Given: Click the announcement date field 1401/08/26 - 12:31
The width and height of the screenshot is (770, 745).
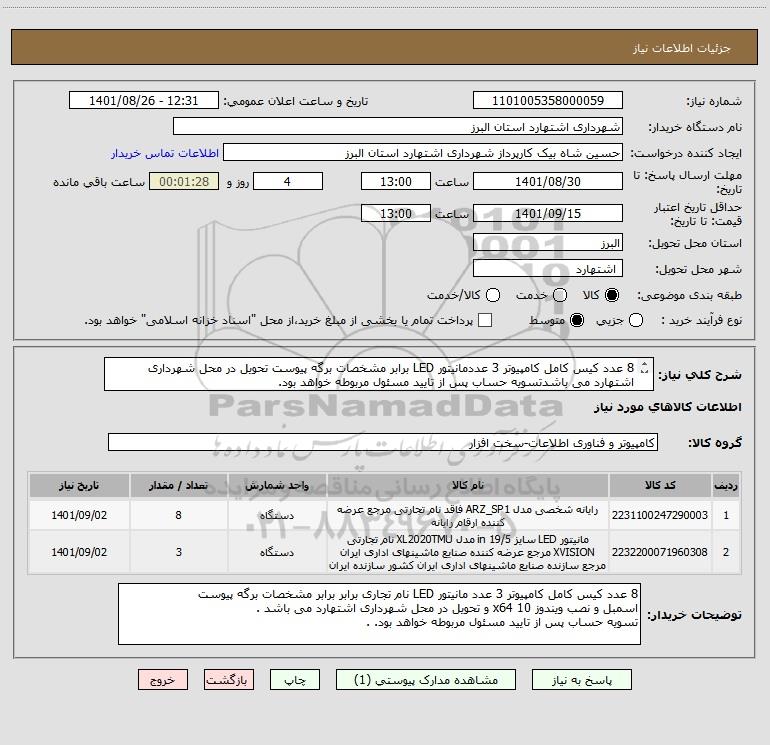Looking at the screenshot, I should click(x=143, y=101).
